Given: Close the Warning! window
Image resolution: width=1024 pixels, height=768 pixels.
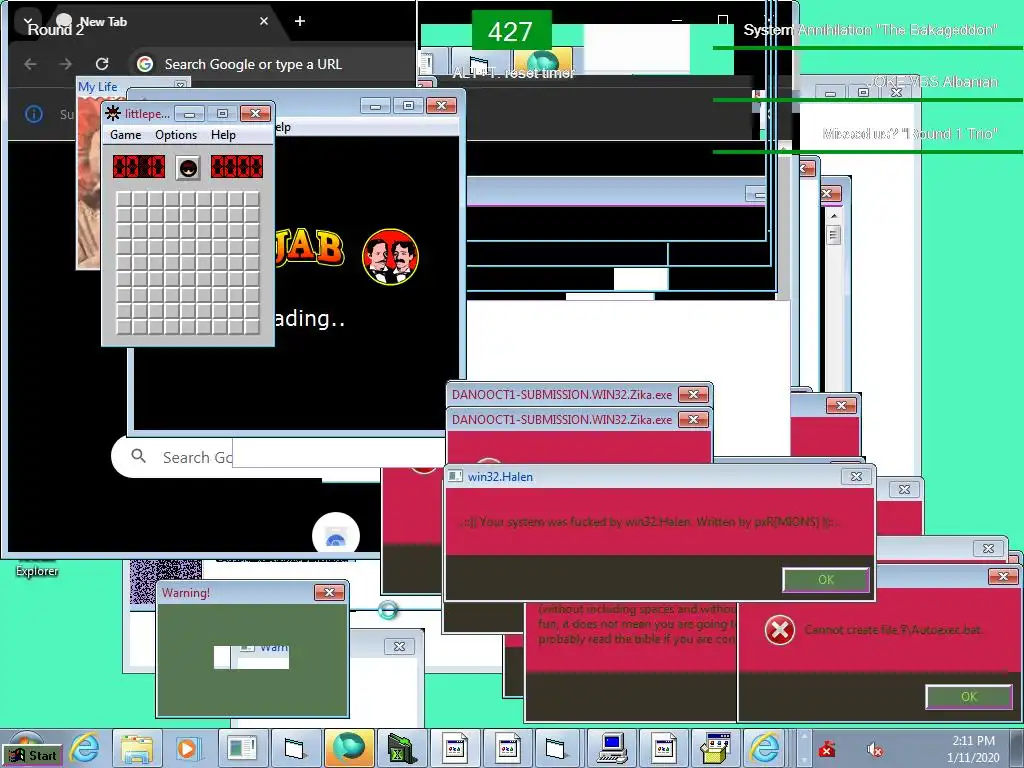Looking at the screenshot, I should (x=329, y=592).
